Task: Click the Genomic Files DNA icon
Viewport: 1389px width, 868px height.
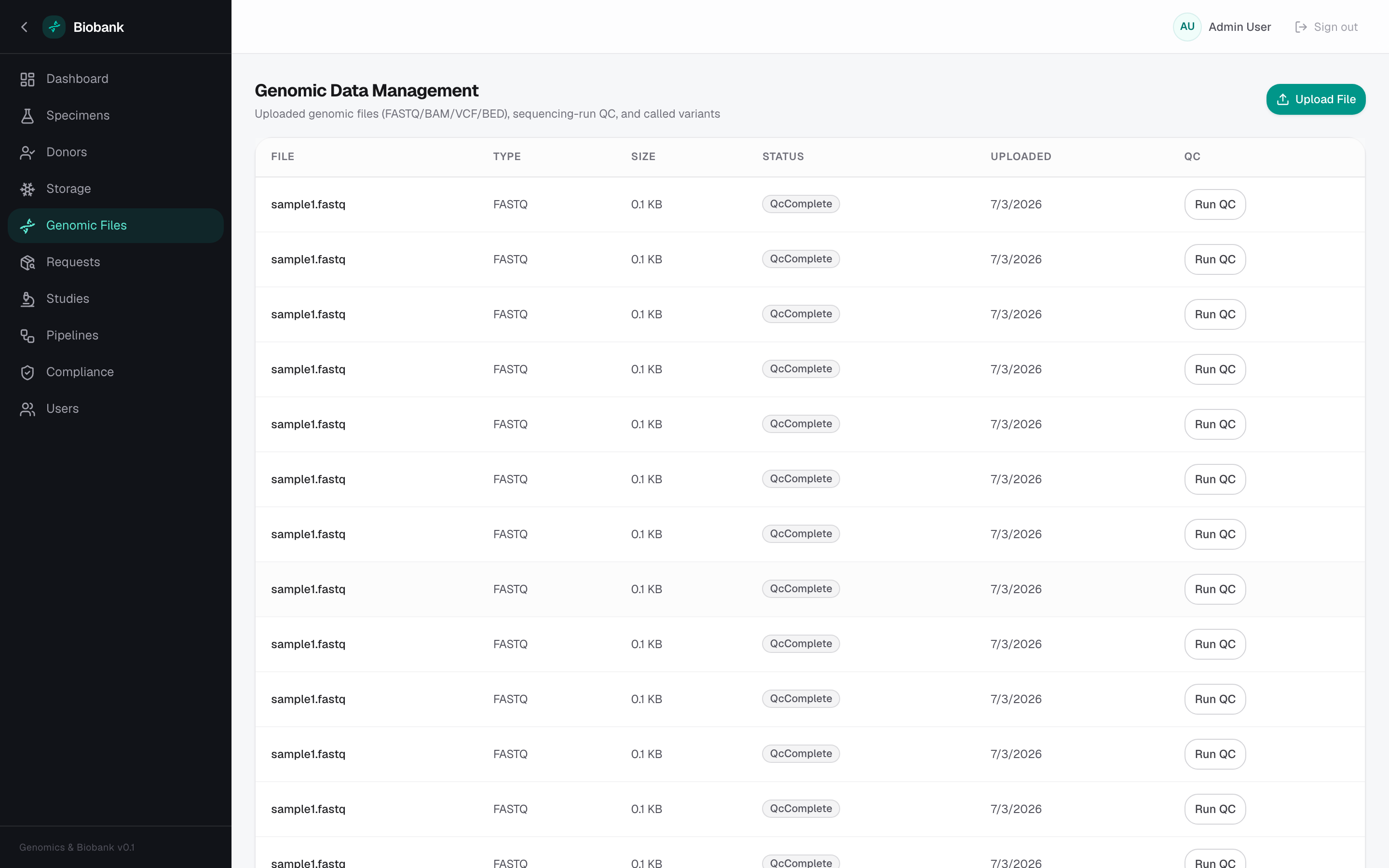Action: click(27, 226)
